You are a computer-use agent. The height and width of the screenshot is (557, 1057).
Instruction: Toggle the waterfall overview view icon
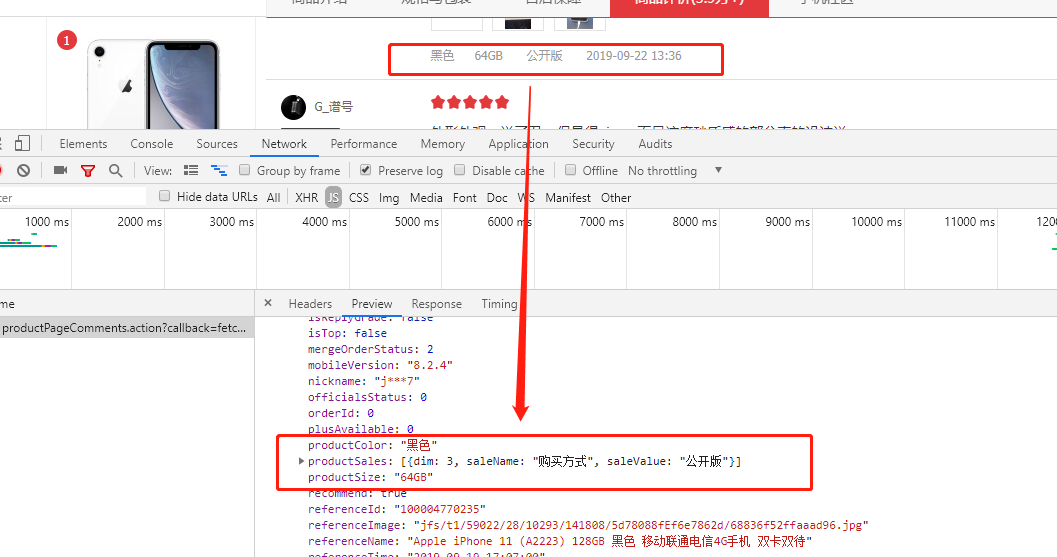coord(219,171)
